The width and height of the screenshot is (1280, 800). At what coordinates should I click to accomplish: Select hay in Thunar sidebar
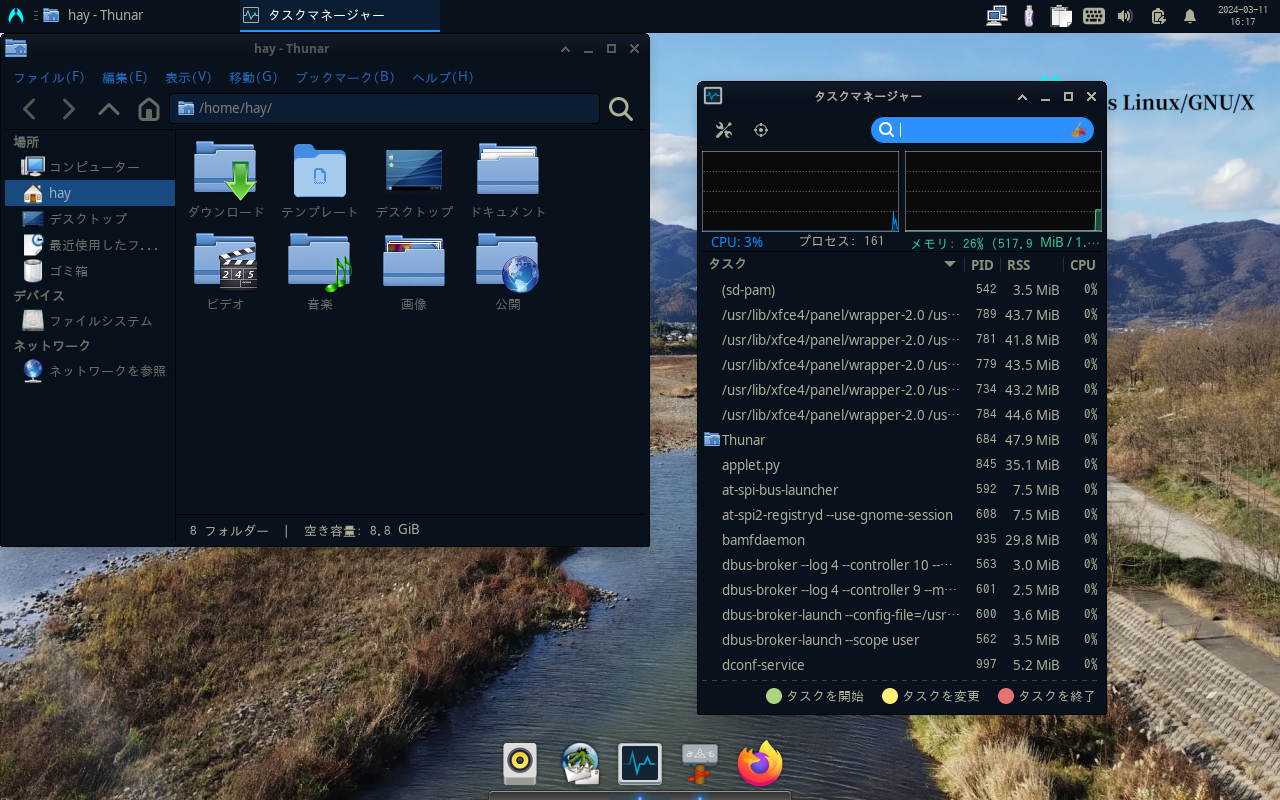pos(90,193)
